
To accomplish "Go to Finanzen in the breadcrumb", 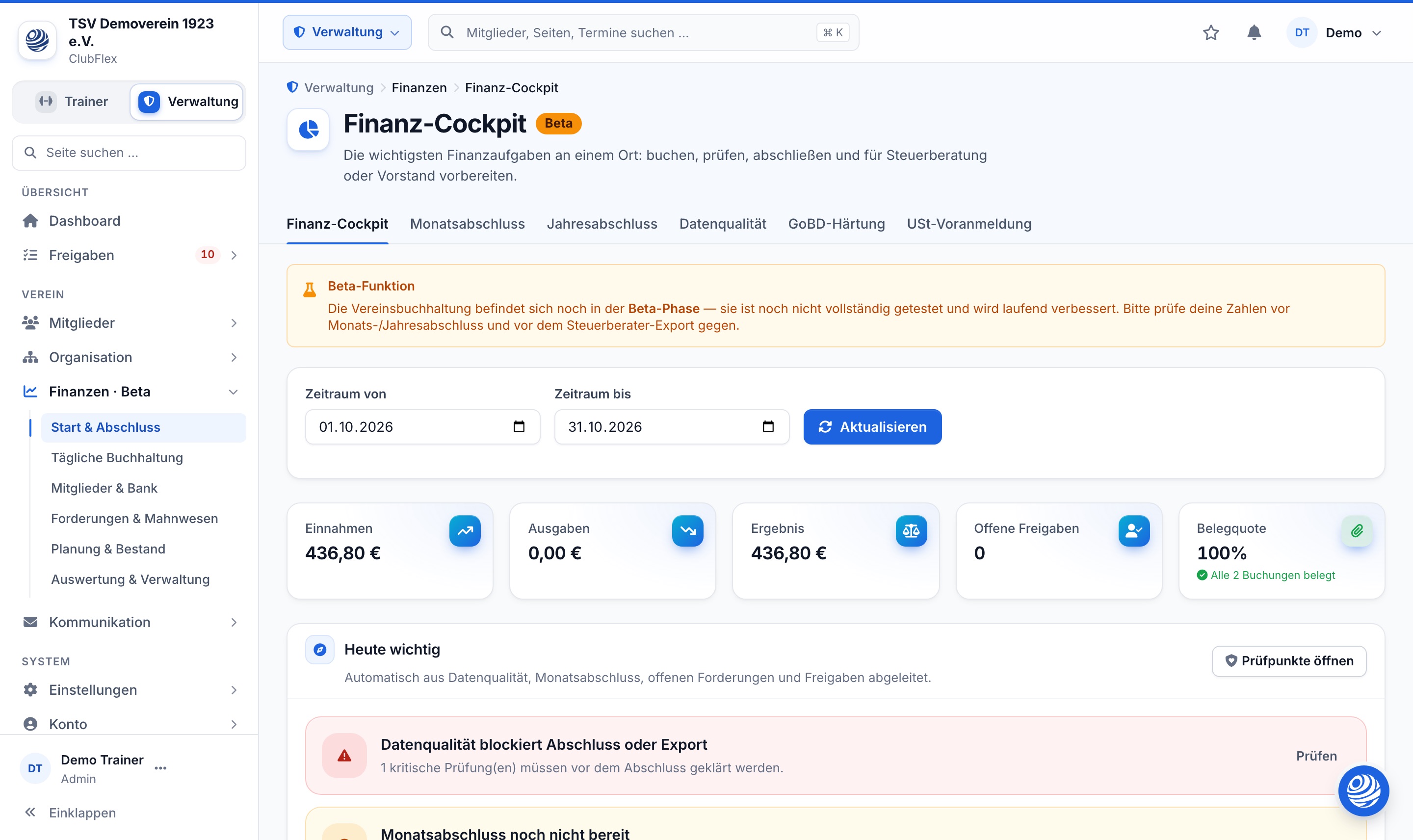I will [x=419, y=88].
